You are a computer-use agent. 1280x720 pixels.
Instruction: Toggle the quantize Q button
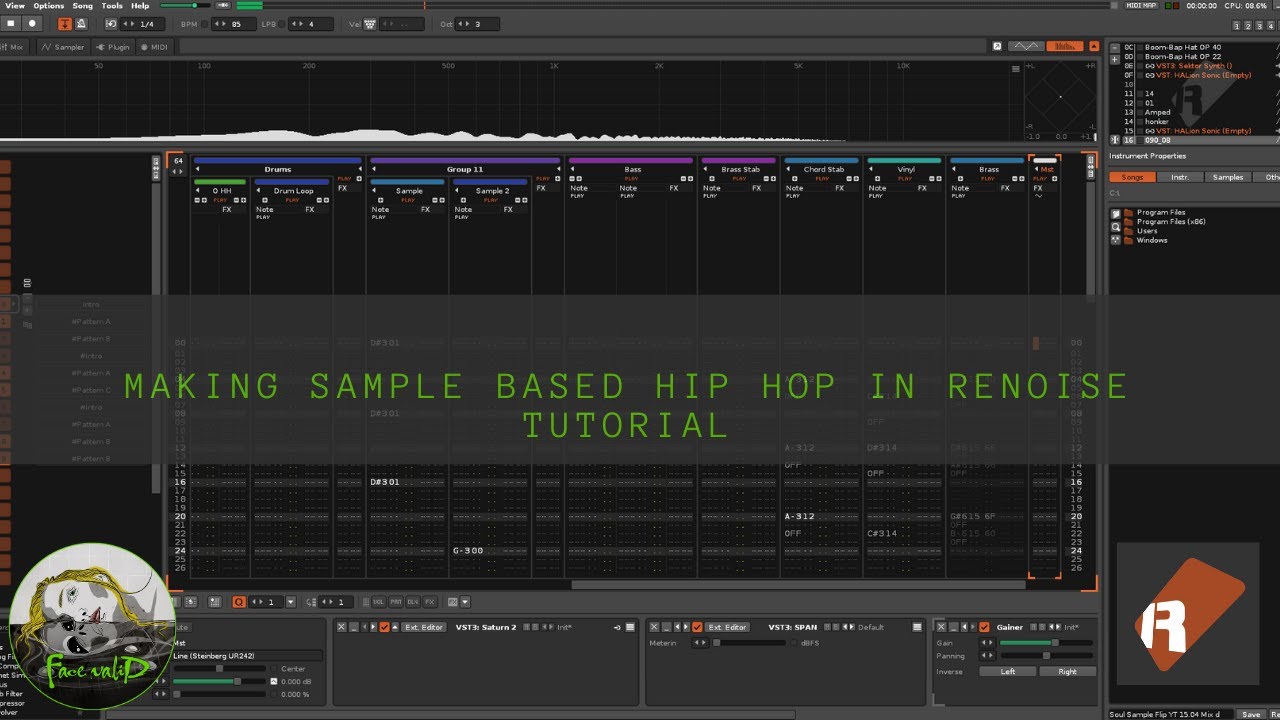(x=238, y=602)
